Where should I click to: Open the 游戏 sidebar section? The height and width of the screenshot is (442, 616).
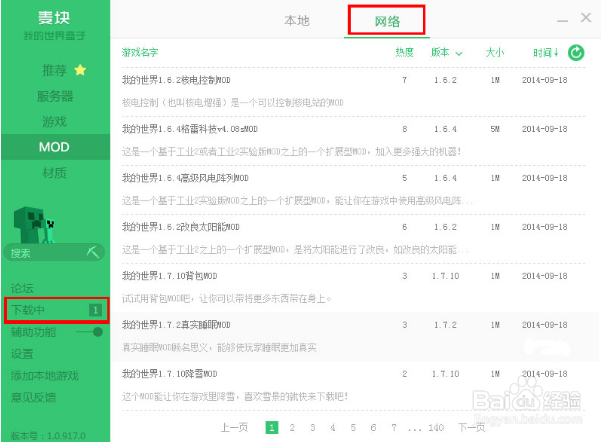coord(55,122)
